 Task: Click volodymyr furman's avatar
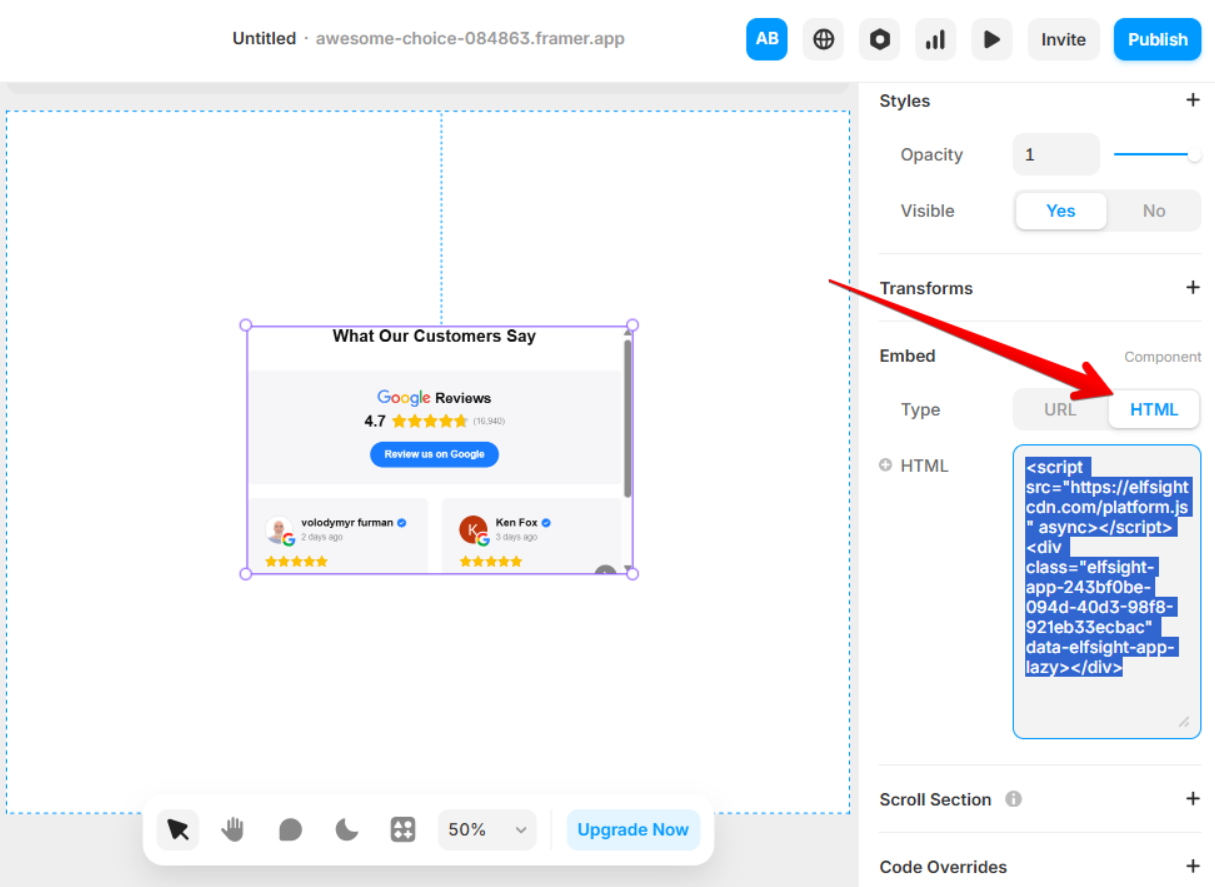pyautogui.click(x=279, y=530)
